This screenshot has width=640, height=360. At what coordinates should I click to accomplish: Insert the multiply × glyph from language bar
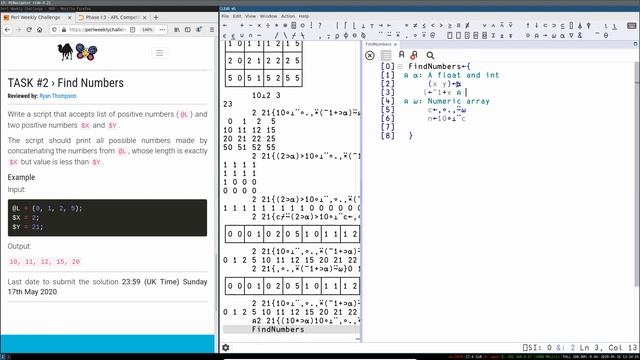(x=259, y=25)
